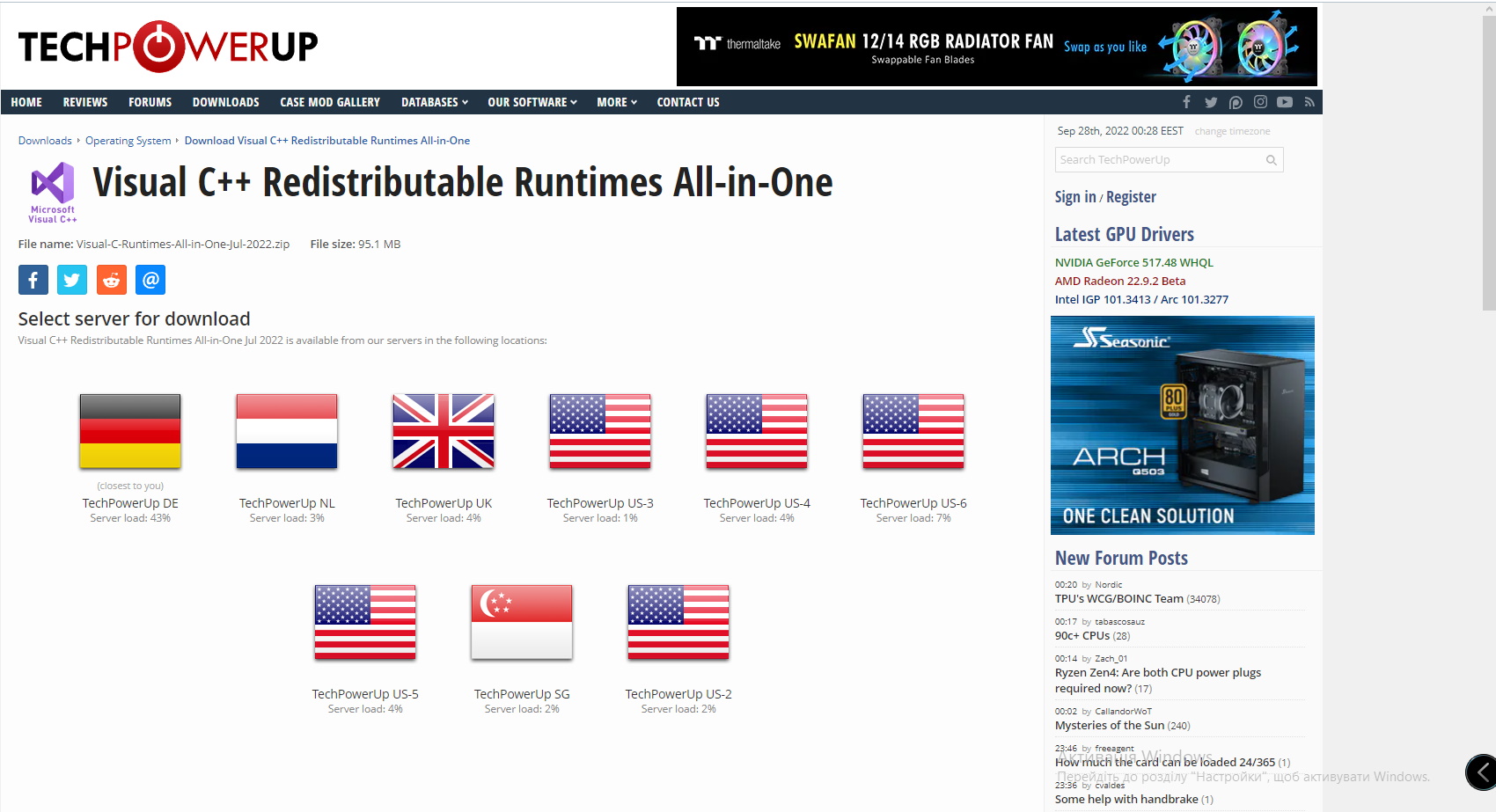Click Downloads breadcrumb link
Image resolution: width=1496 pixels, height=812 pixels.
pyautogui.click(x=45, y=141)
